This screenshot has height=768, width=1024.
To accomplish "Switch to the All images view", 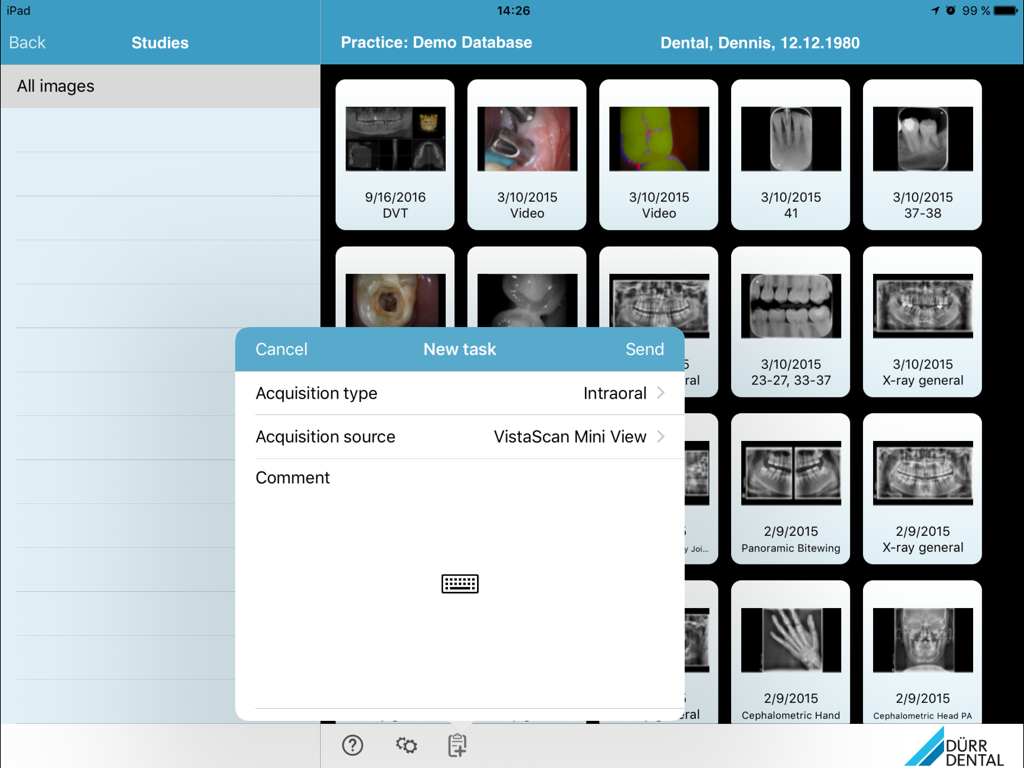I will pos(55,86).
